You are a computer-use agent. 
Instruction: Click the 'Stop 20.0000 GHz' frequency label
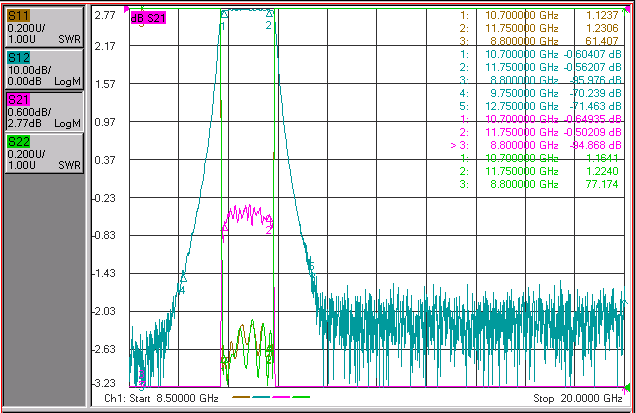pos(578,398)
